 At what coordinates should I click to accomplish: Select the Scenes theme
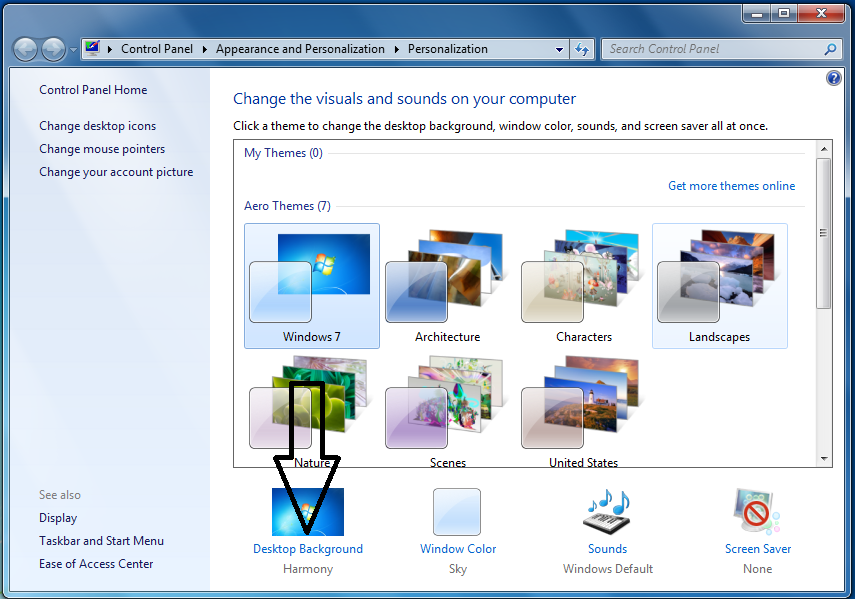pyautogui.click(x=448, y=412)
